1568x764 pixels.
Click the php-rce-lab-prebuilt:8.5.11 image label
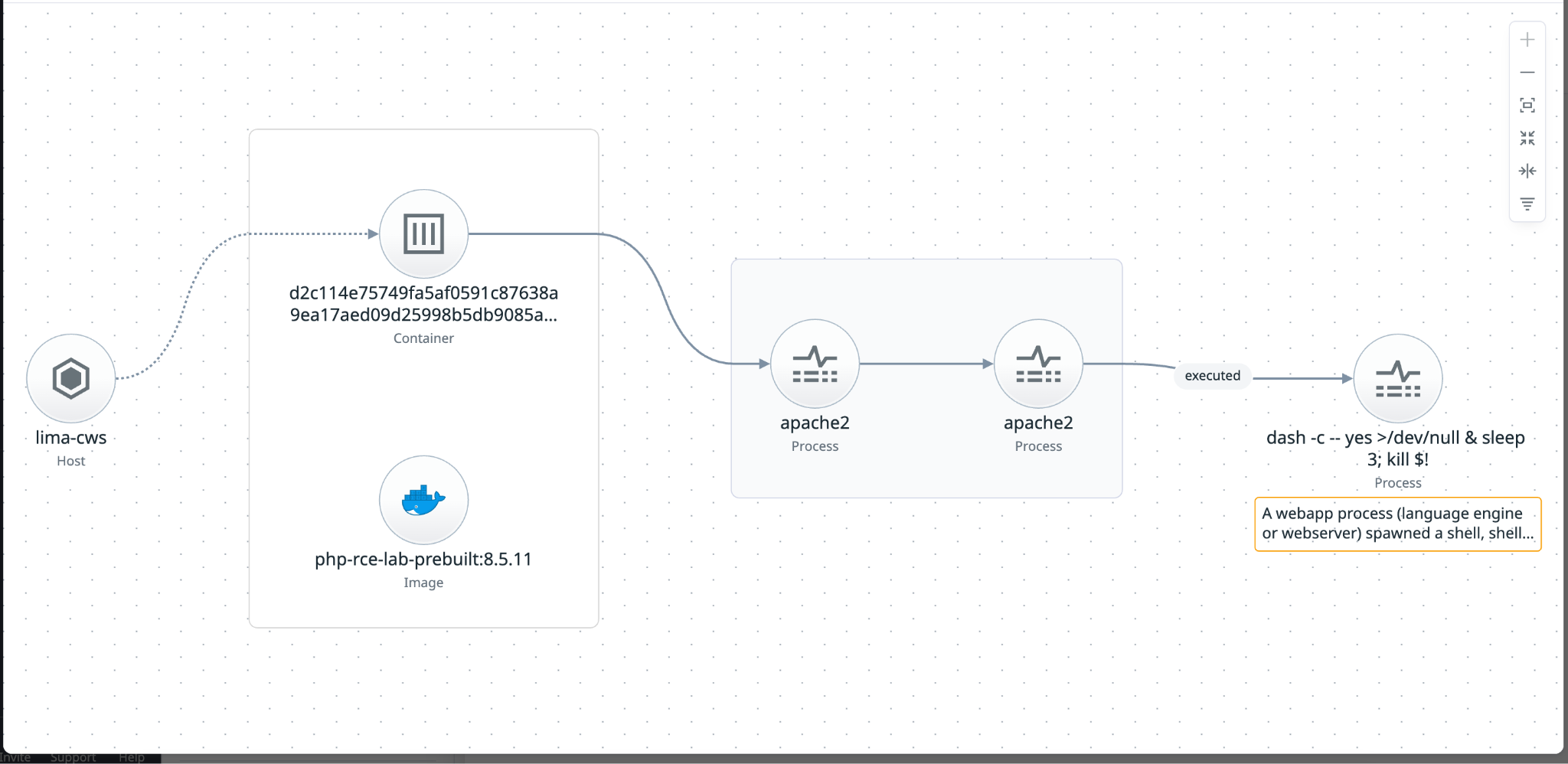(x=423, y=560)
